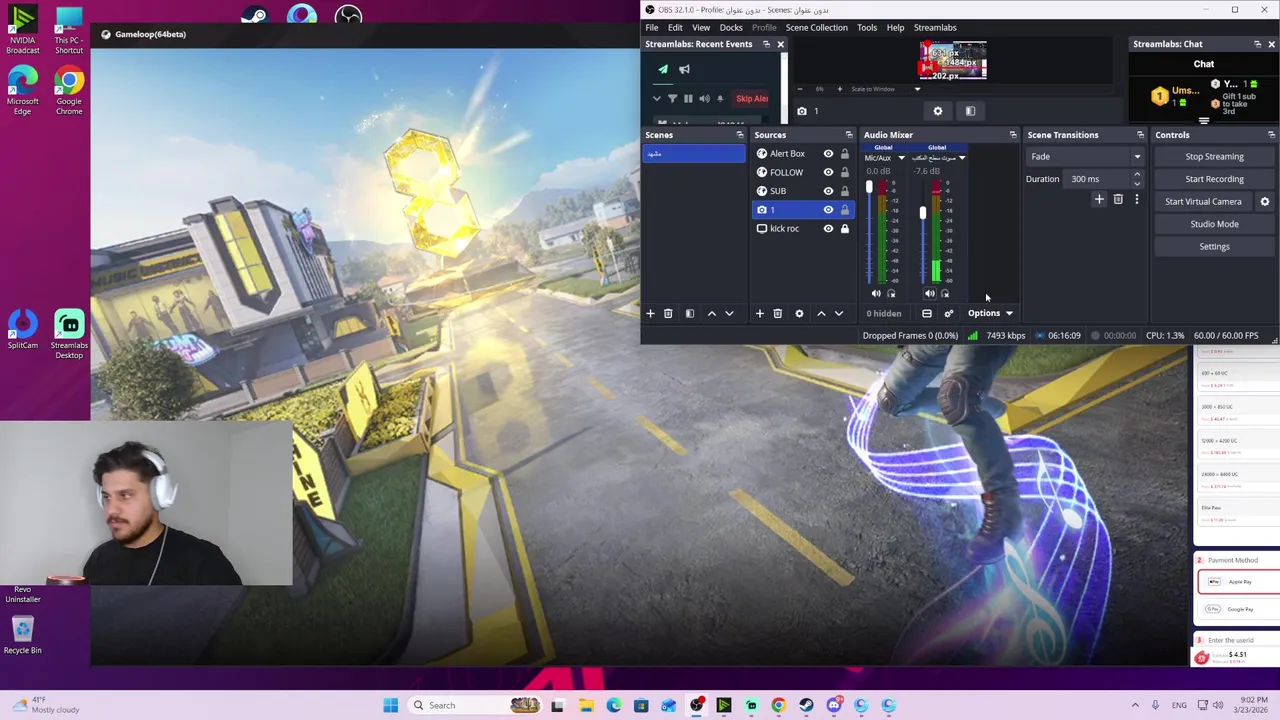Hide the Alert Box source
The image size is (1280, 720).
828,154
